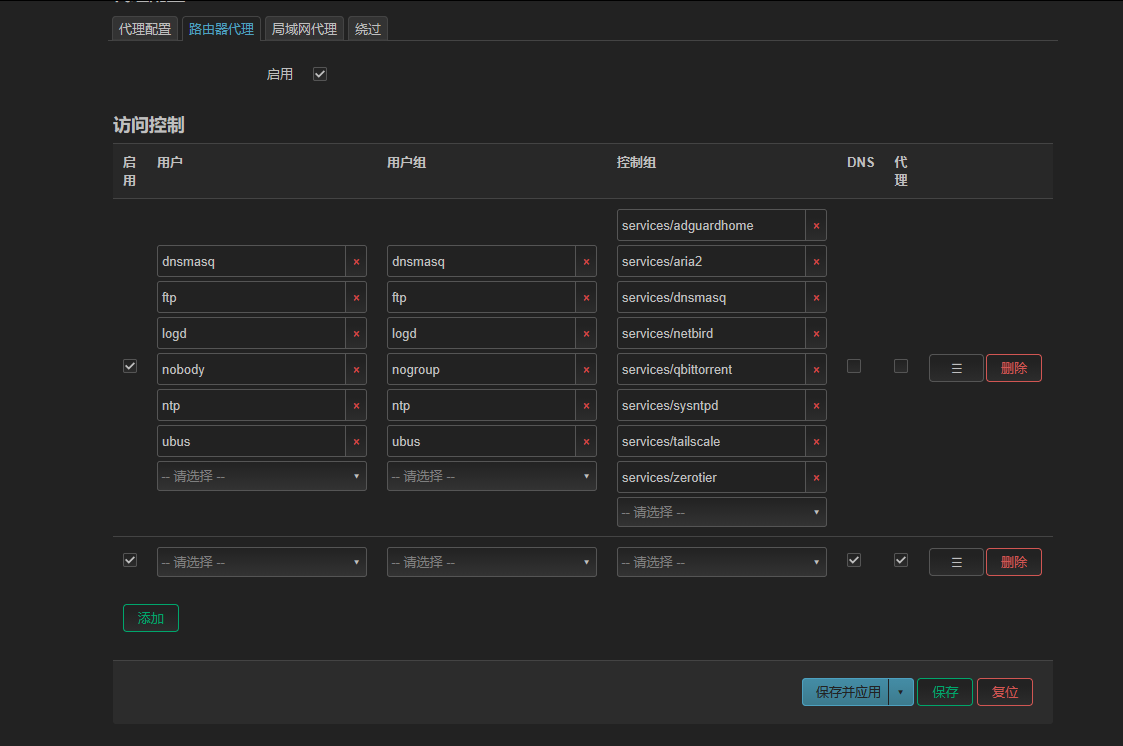Click the green 添加 button
1123x746 pixels.
(150, 618)
